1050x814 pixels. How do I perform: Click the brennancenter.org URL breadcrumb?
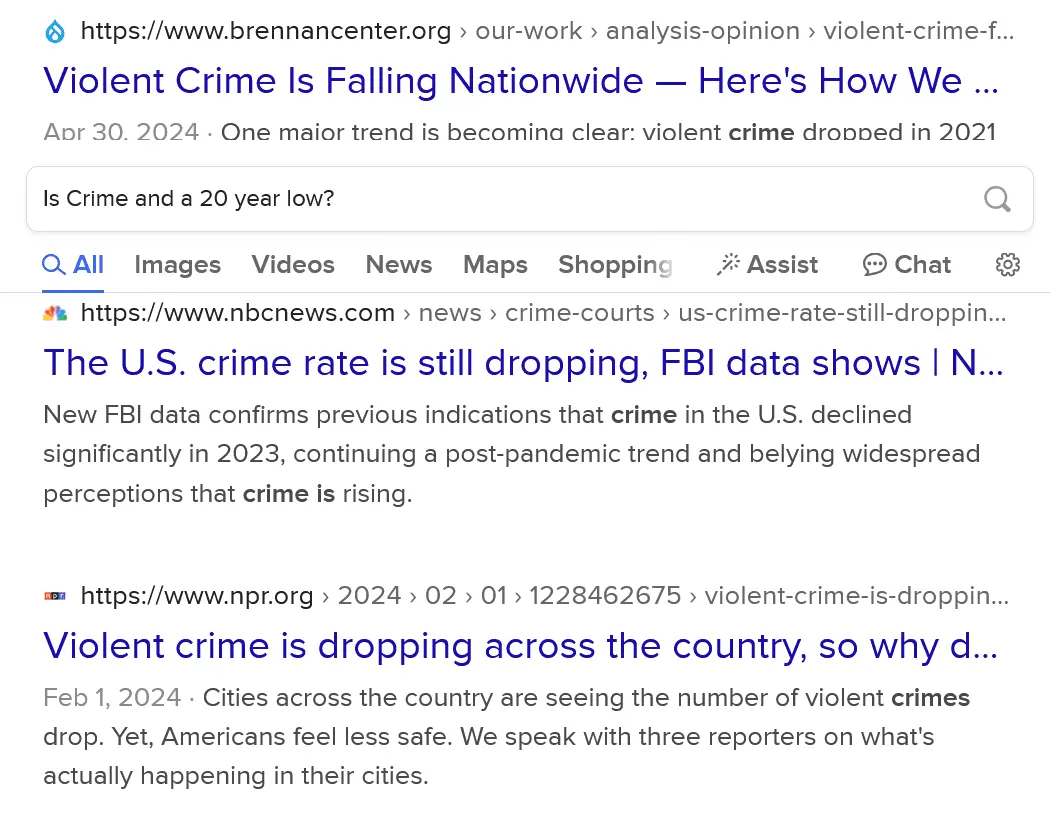tap(266, 32)
